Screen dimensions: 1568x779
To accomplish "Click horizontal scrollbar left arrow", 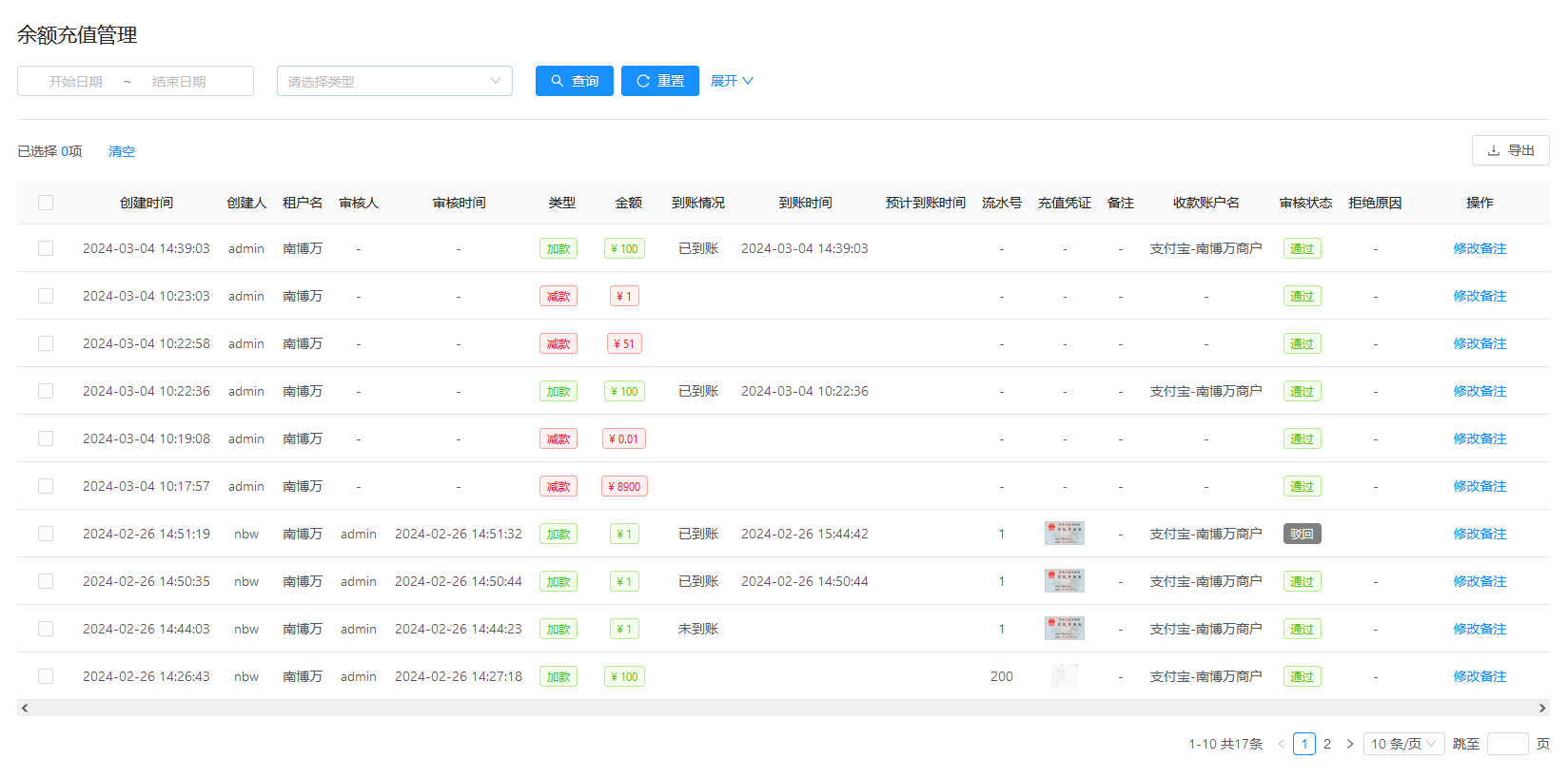I will pos(25,708).
